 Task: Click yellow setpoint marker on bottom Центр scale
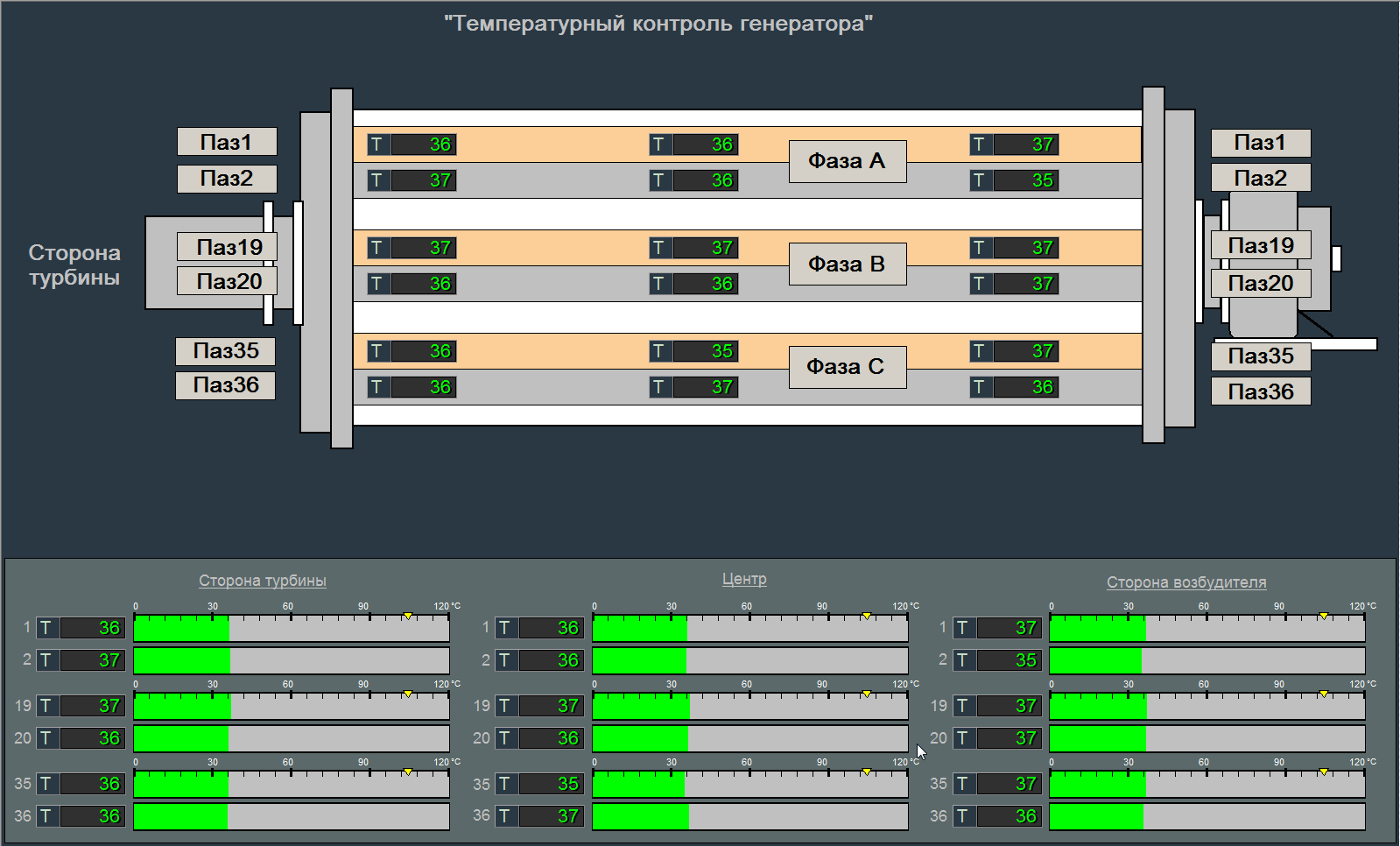pyautogui.click(x=866, y=772)
